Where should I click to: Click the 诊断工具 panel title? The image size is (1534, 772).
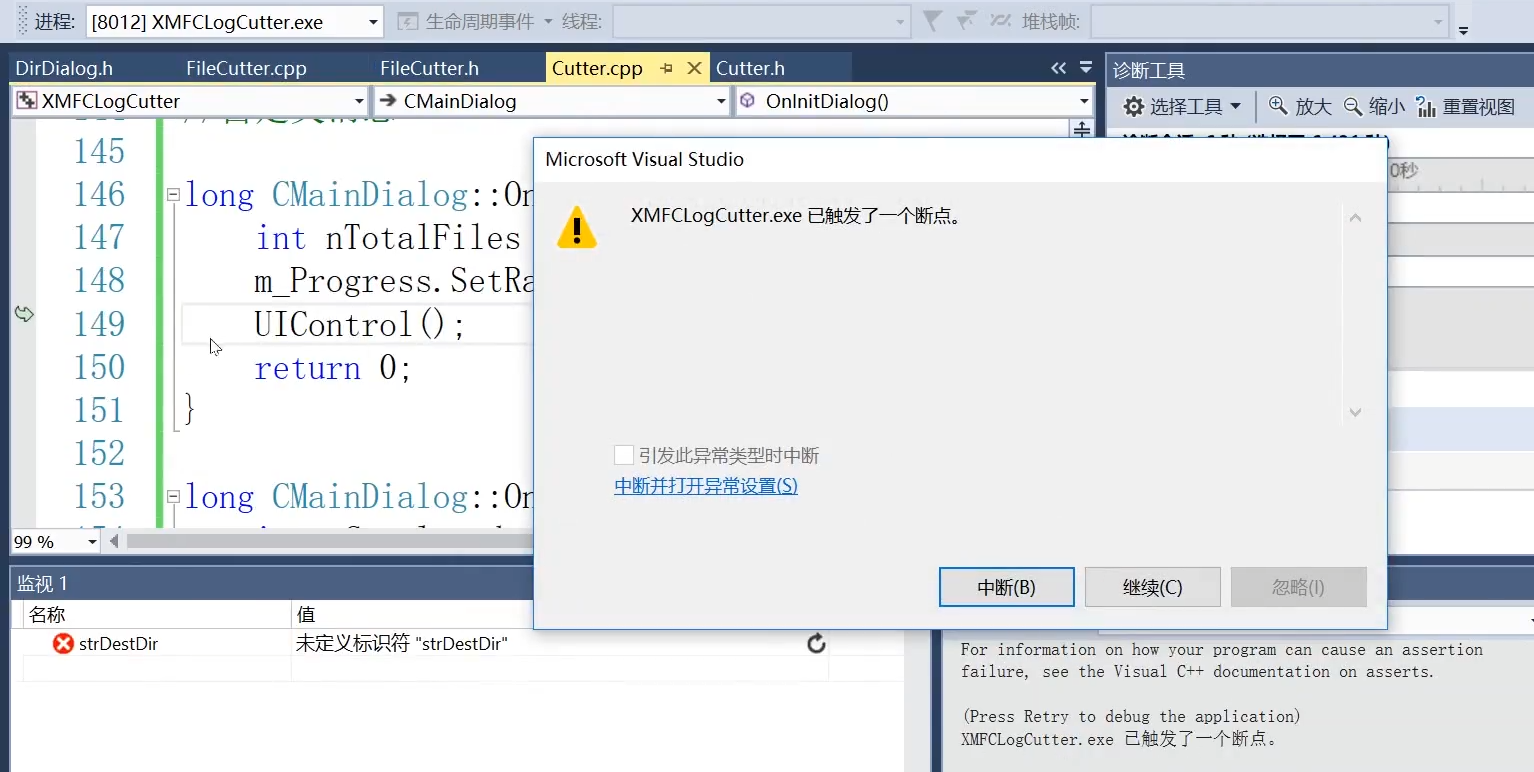point(1149,70)
